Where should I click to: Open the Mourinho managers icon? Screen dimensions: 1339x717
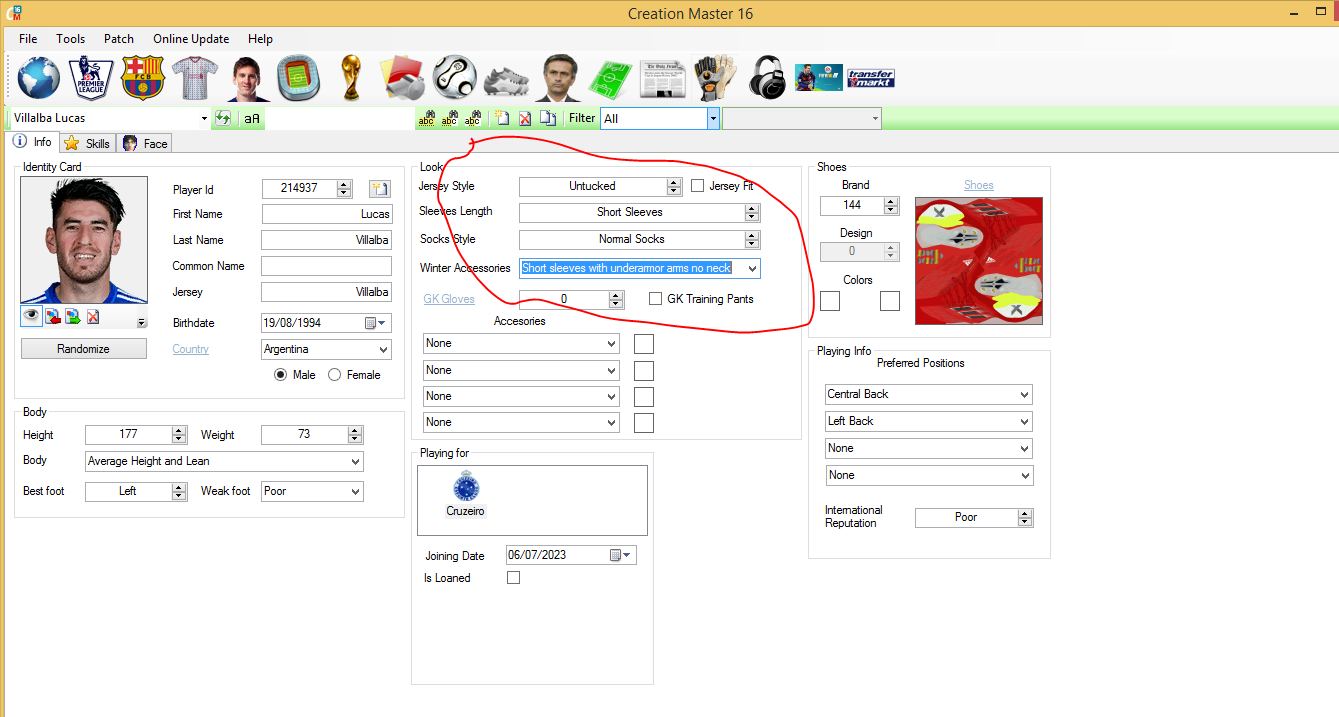[558, 78]
